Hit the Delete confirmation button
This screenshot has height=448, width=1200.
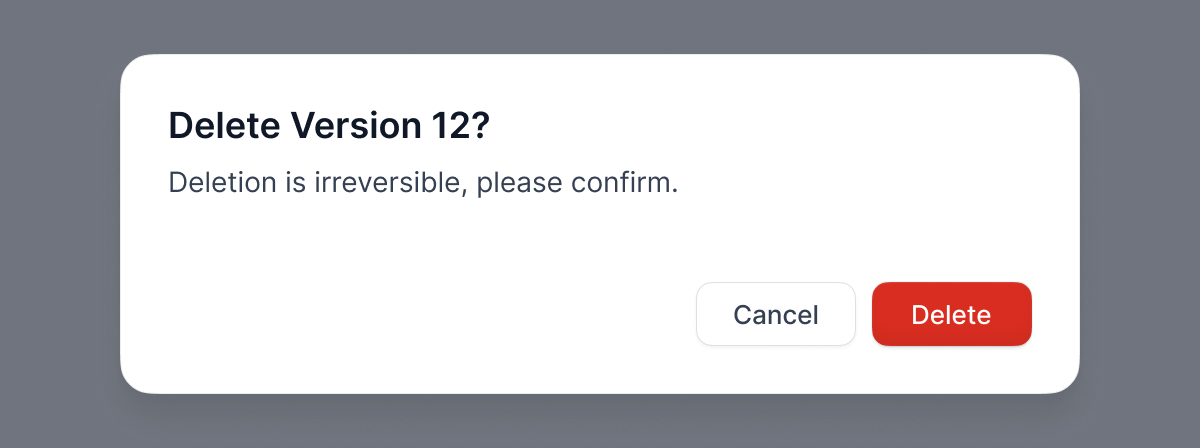pos(951,315)
